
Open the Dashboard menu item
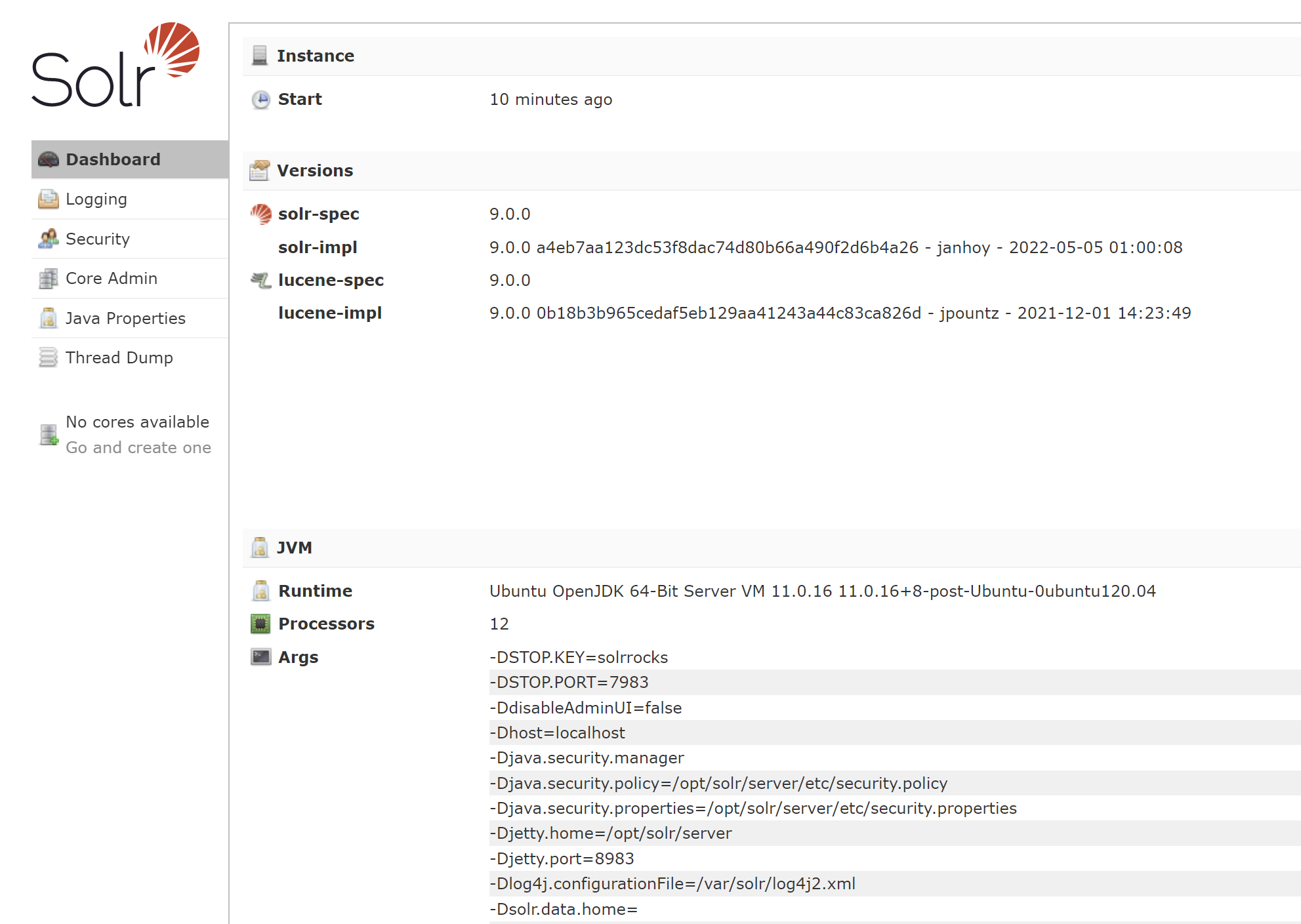pos(130,159)
